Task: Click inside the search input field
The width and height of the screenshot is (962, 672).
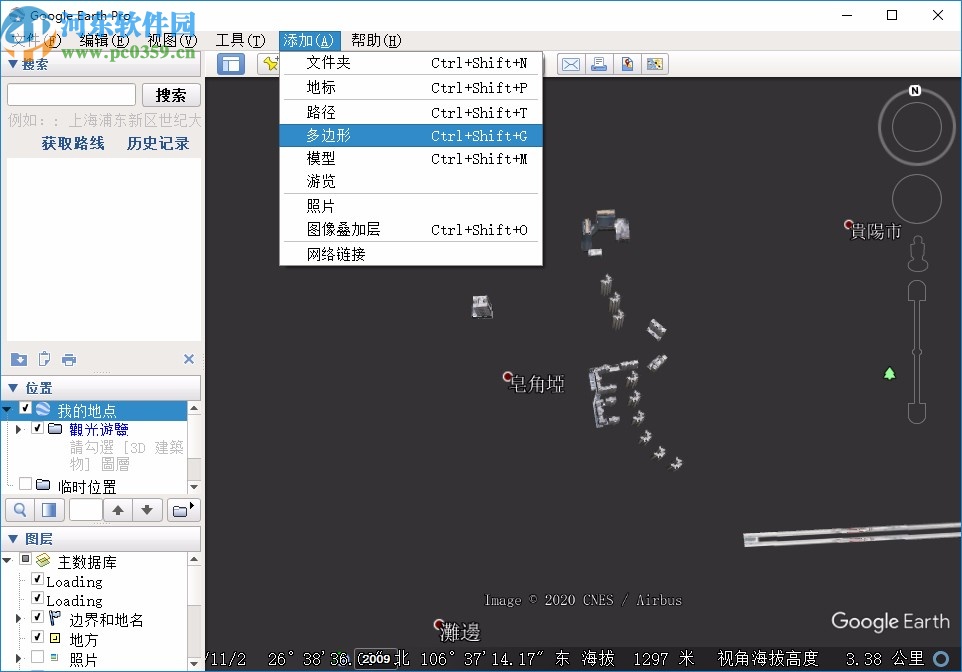Action: [x=70, y=94]
